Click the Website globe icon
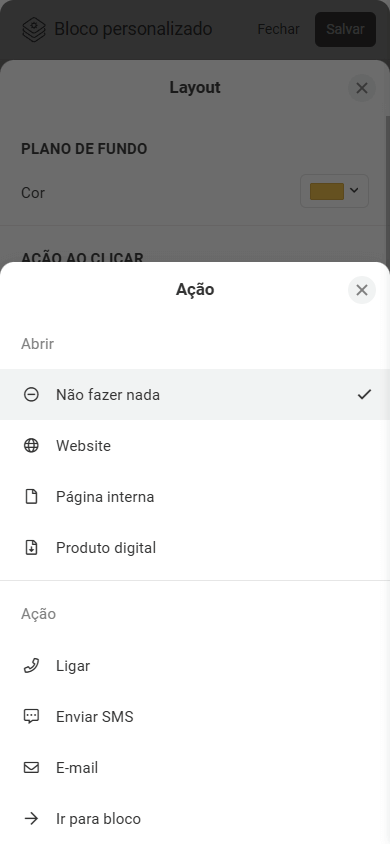 [31, 446]
